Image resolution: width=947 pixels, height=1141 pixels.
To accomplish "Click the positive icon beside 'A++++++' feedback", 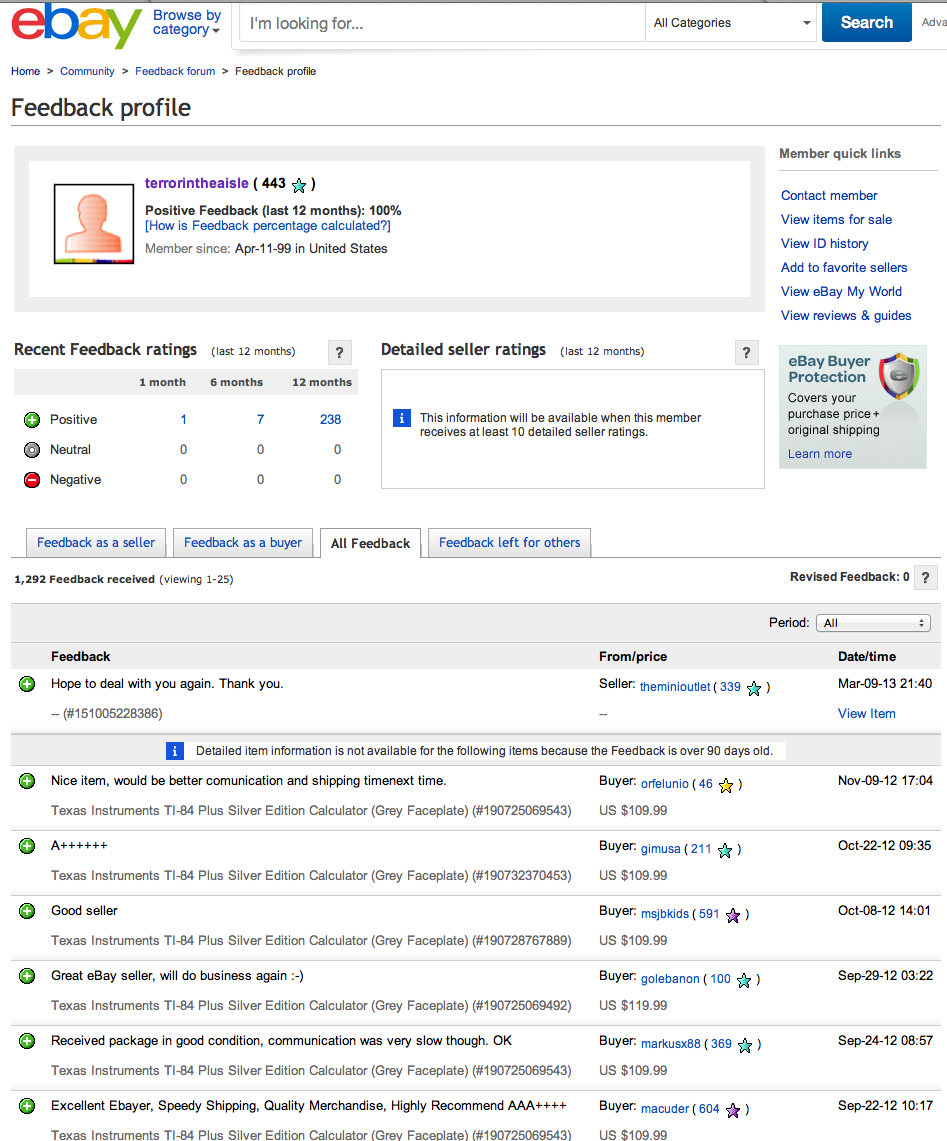I will [x=27, y=846].
